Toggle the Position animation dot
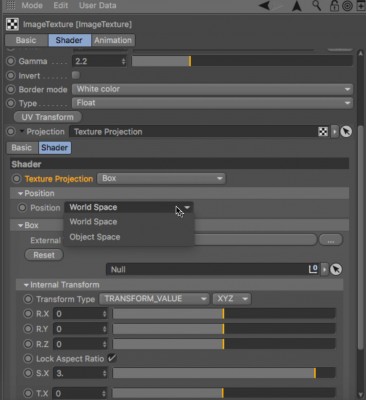The image size is (366, 400). click(x=22, y=208)
